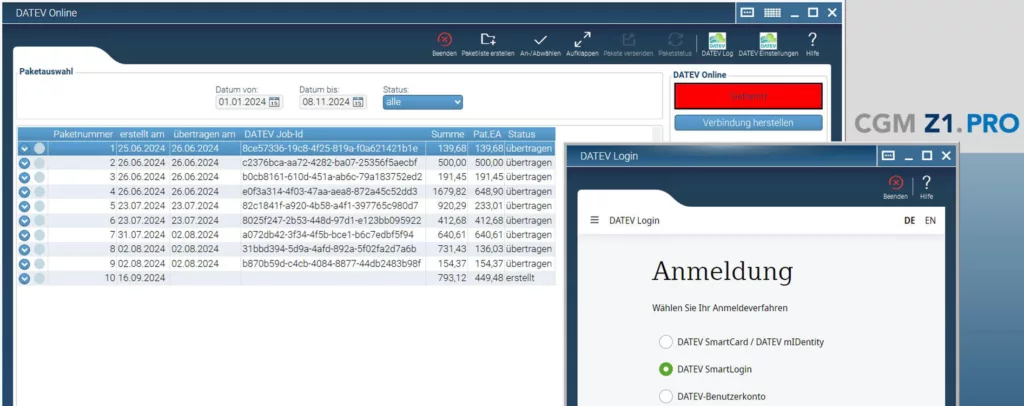Toggle selection circle for package 1

tap(39, 148)
